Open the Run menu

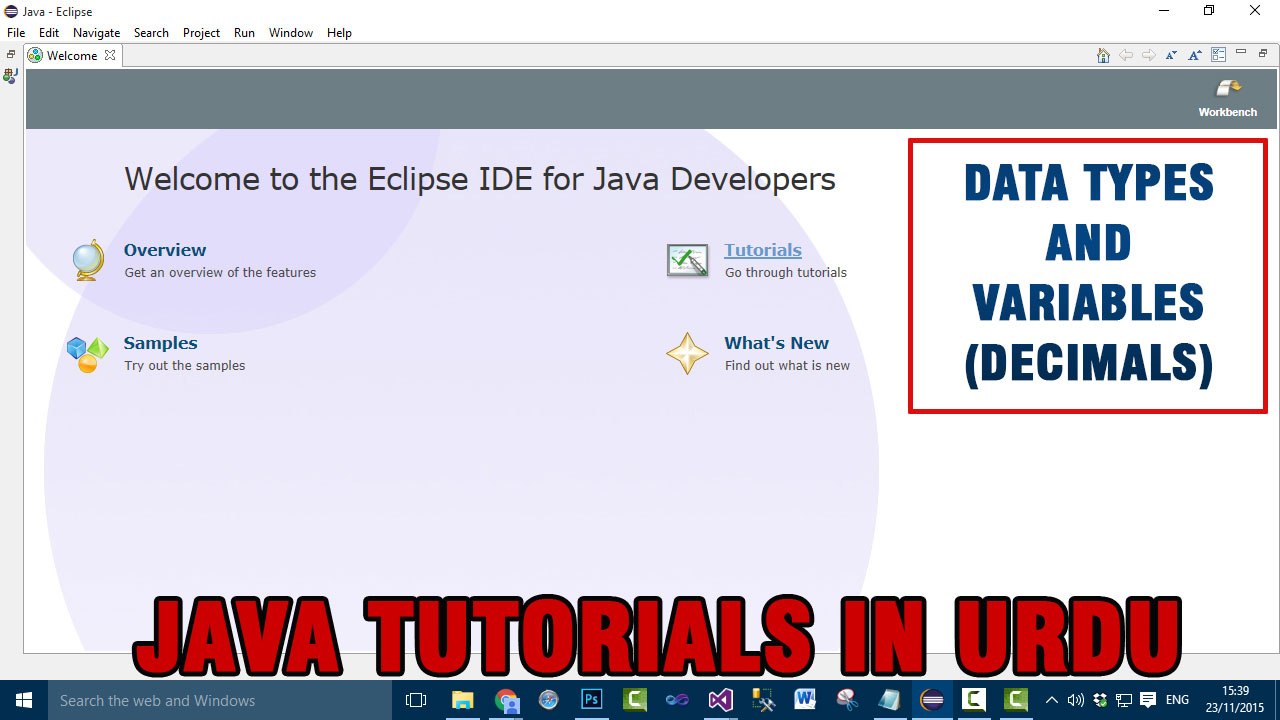(x=244, y=33)
